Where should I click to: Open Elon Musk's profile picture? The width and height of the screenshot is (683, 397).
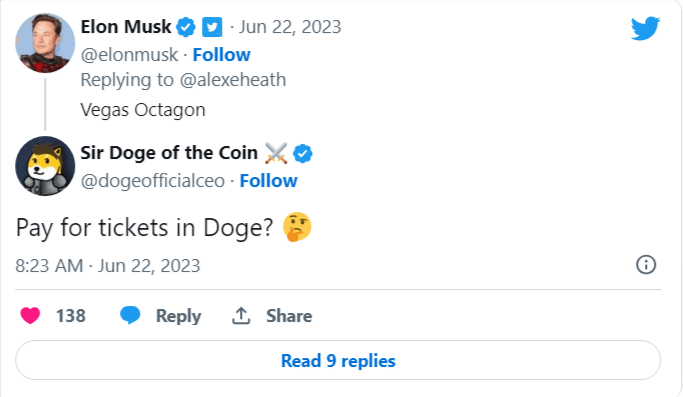point(45,43)
